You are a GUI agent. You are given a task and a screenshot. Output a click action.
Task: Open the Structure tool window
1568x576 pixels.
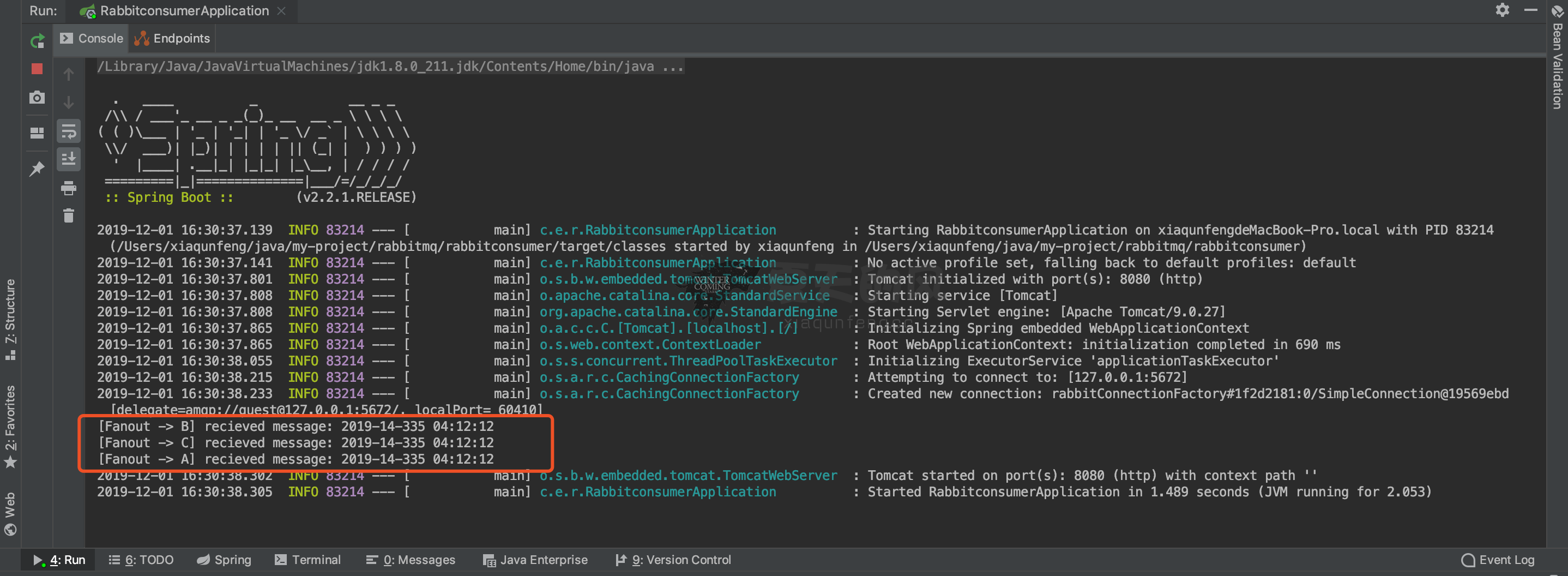point(10,319)
